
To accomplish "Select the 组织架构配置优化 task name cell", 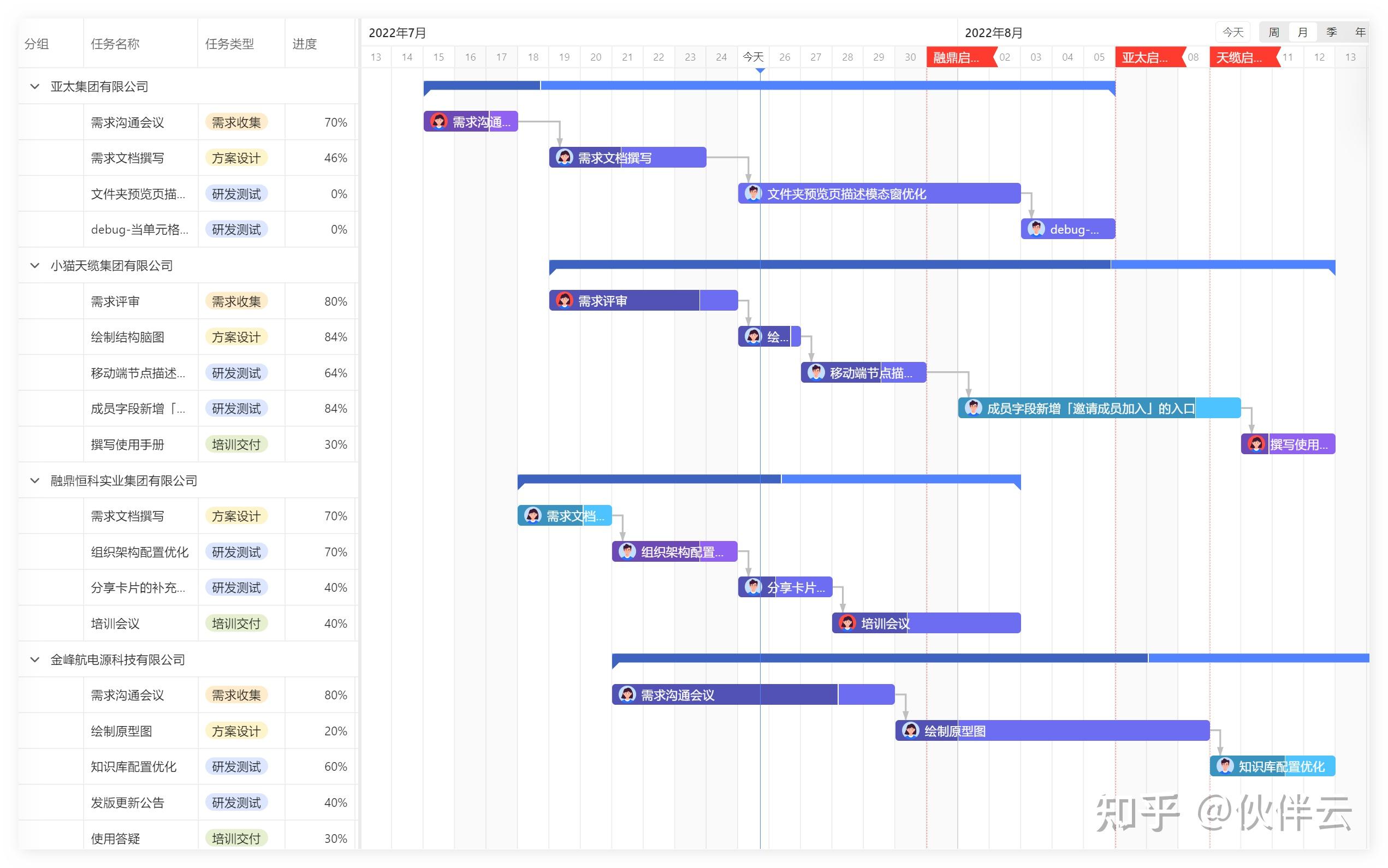I will tap(141, 552).
